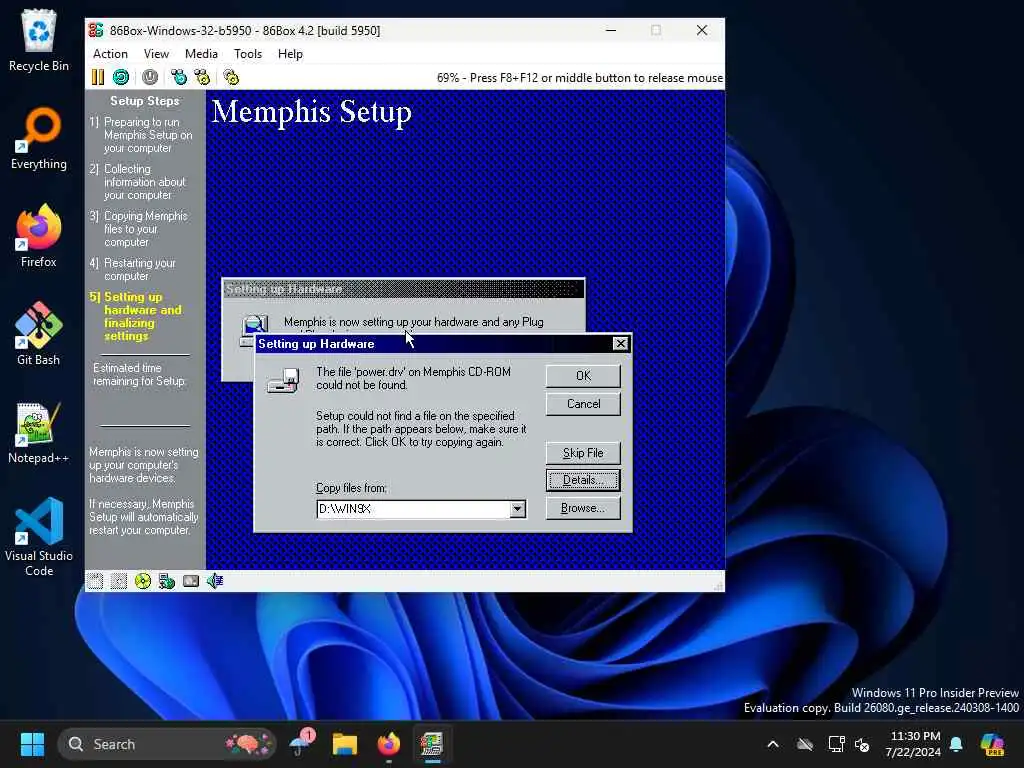
Task: Select the Visual Studio Code desktop shortcut
Action: tap(39, 537)
